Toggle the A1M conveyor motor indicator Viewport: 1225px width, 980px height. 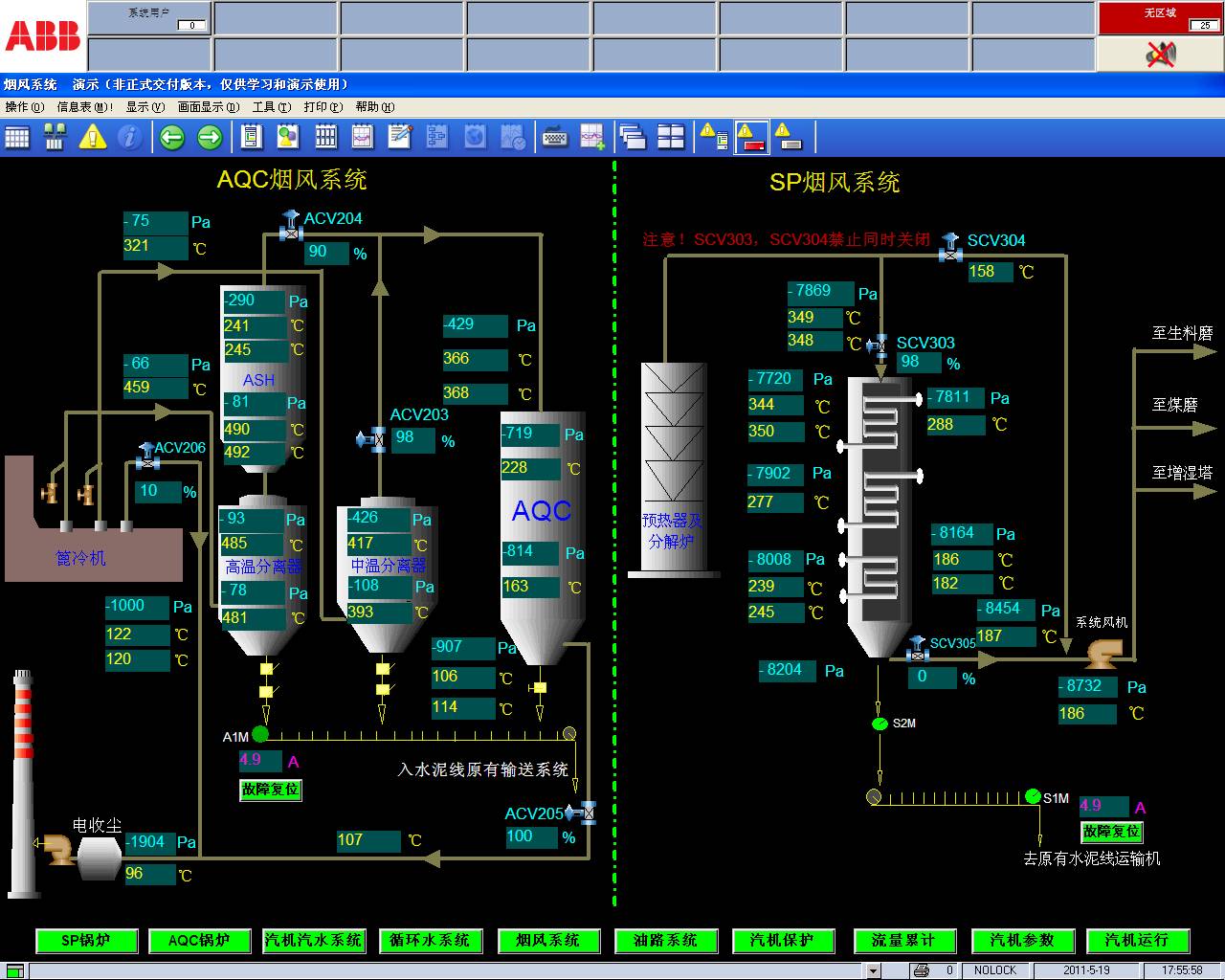tap(260, 734)
